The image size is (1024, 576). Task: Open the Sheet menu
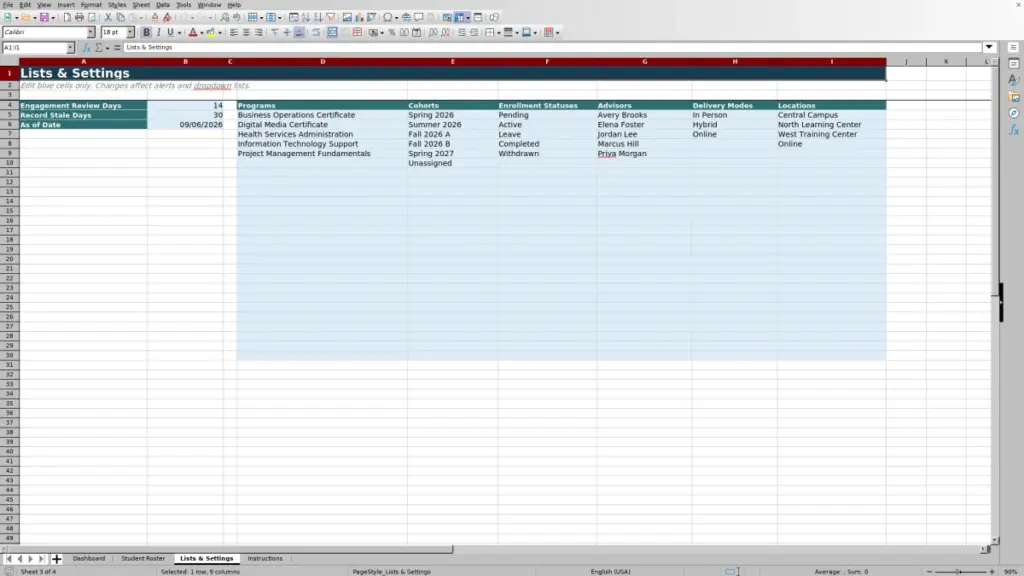point(141,5)
